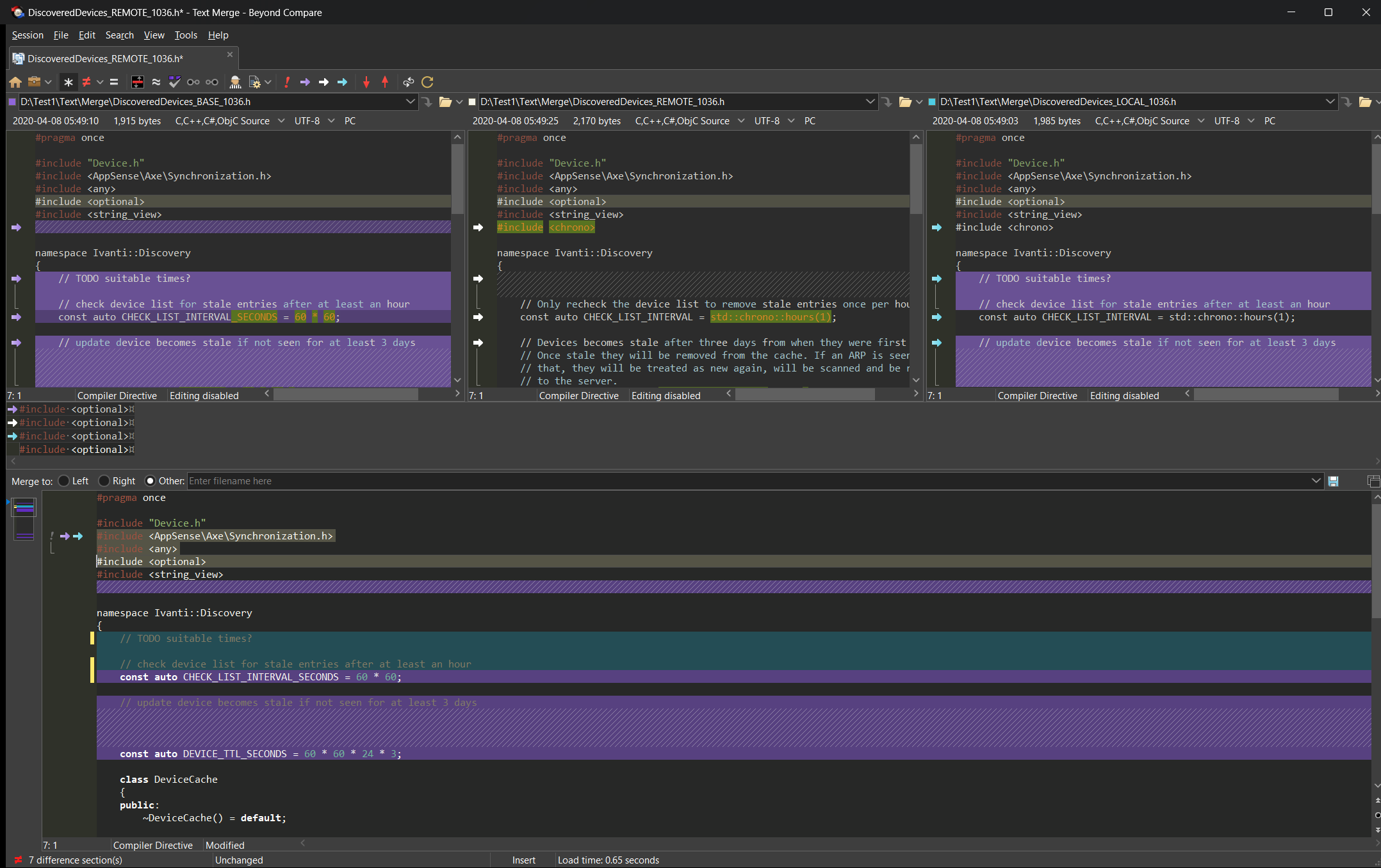Click the cyan Take Right arrow icon
Viewport: 1381px width, 868px height.
[x=343, y=82]
